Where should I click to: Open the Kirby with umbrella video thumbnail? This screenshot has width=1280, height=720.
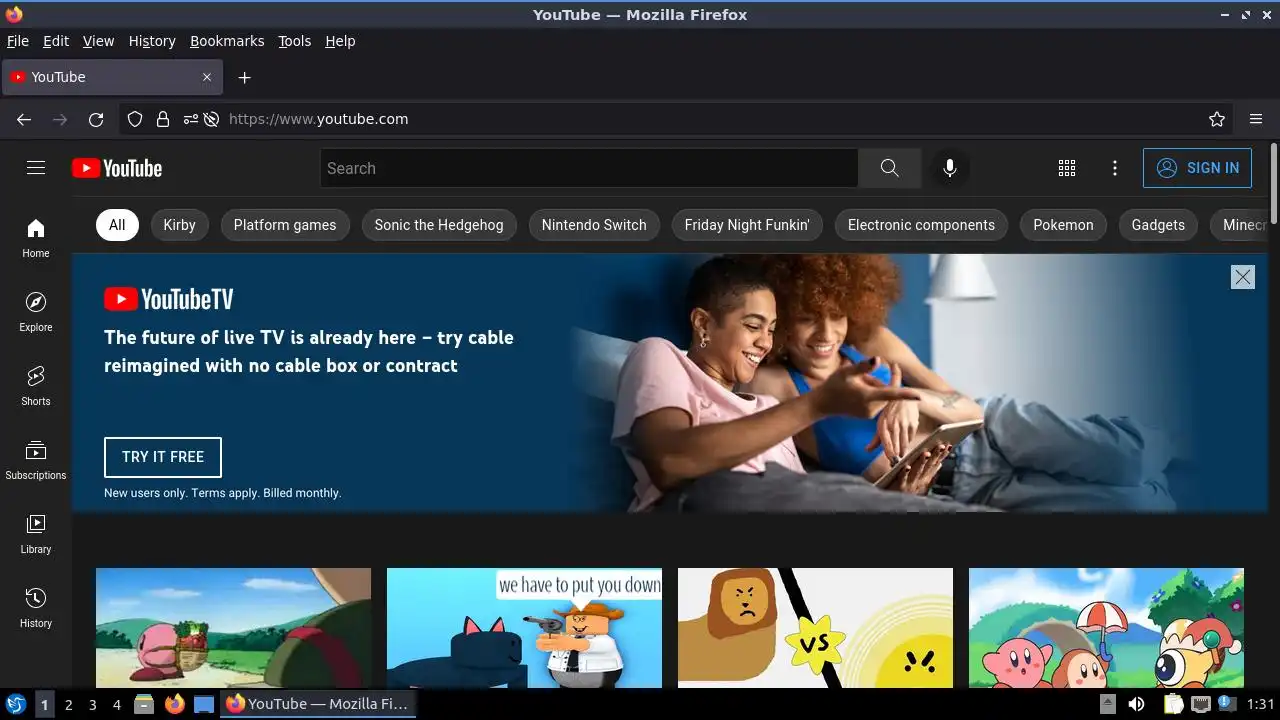point(1106,628)
